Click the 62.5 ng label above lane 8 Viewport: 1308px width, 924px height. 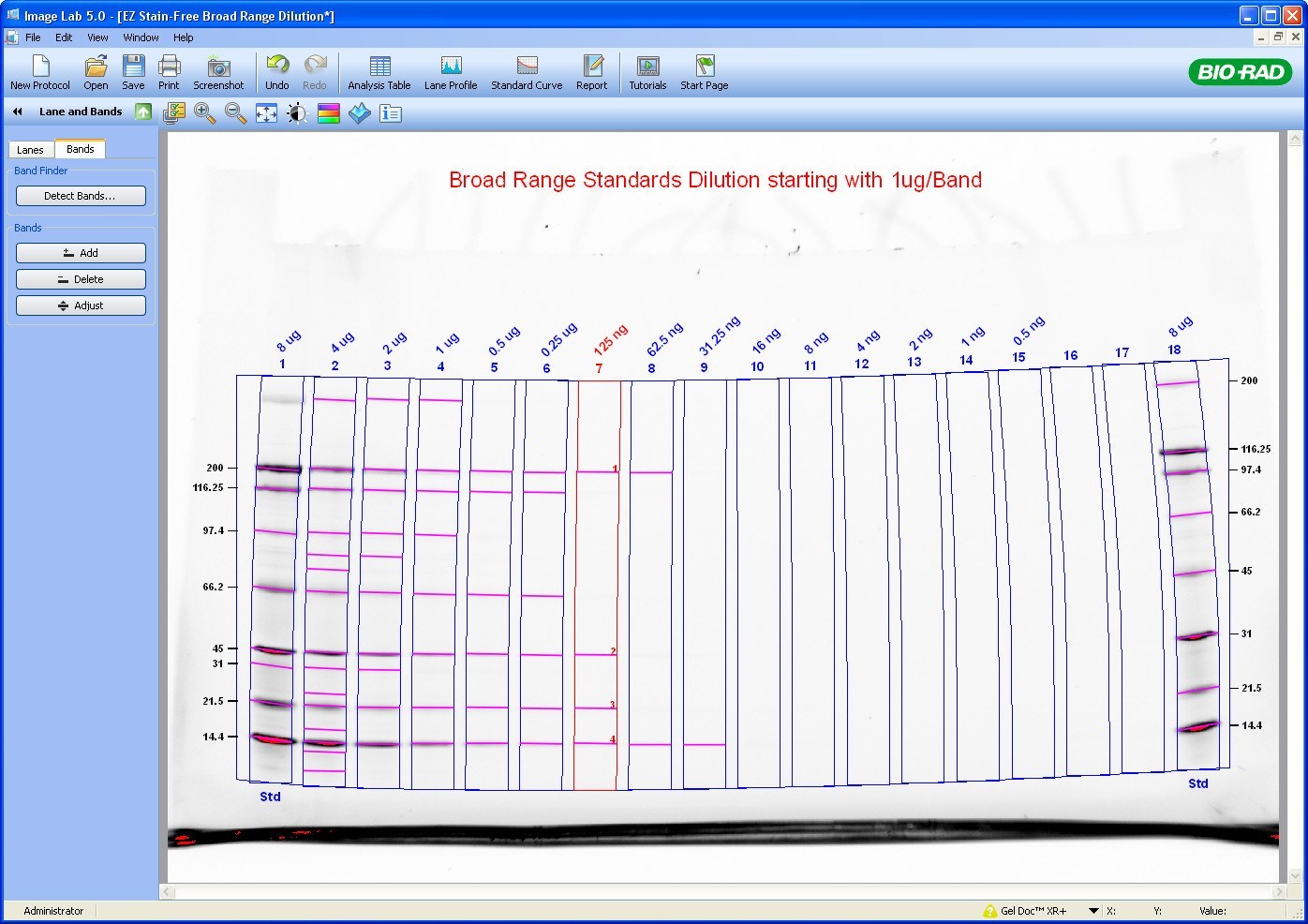point(665,338)
